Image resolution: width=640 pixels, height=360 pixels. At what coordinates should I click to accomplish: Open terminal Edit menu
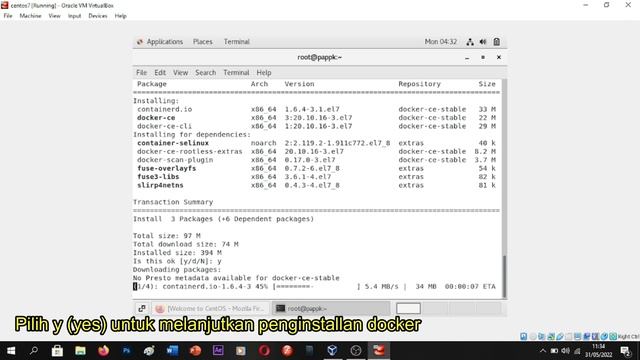(160, 73)
